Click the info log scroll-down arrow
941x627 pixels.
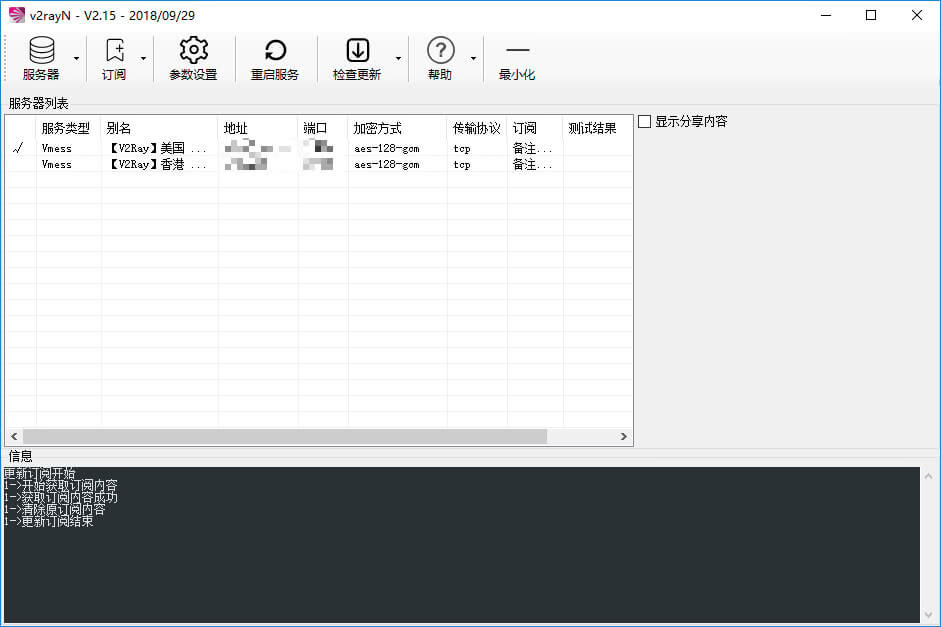[x=928, y=614]
